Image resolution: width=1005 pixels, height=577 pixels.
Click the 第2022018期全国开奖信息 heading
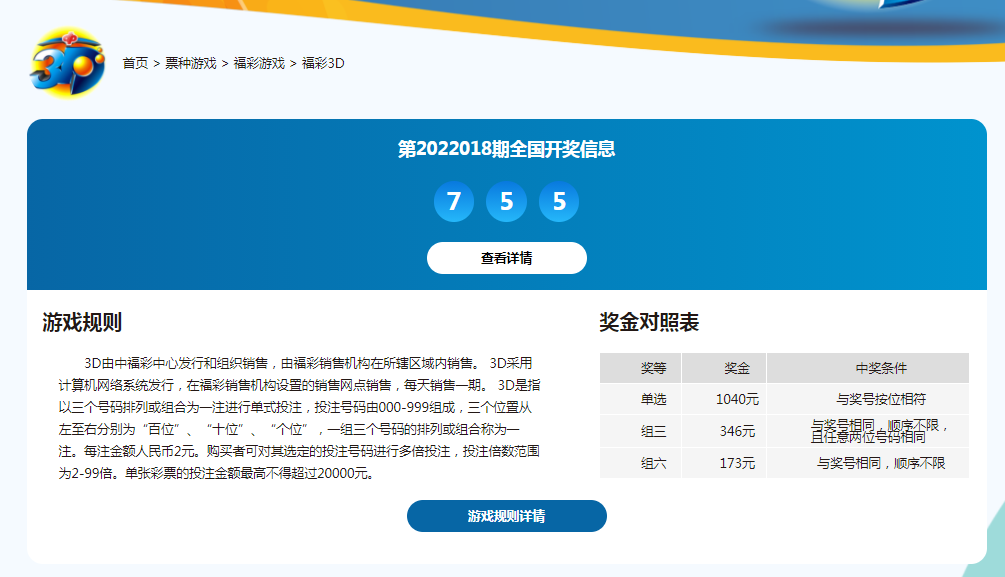coord(506,149)
